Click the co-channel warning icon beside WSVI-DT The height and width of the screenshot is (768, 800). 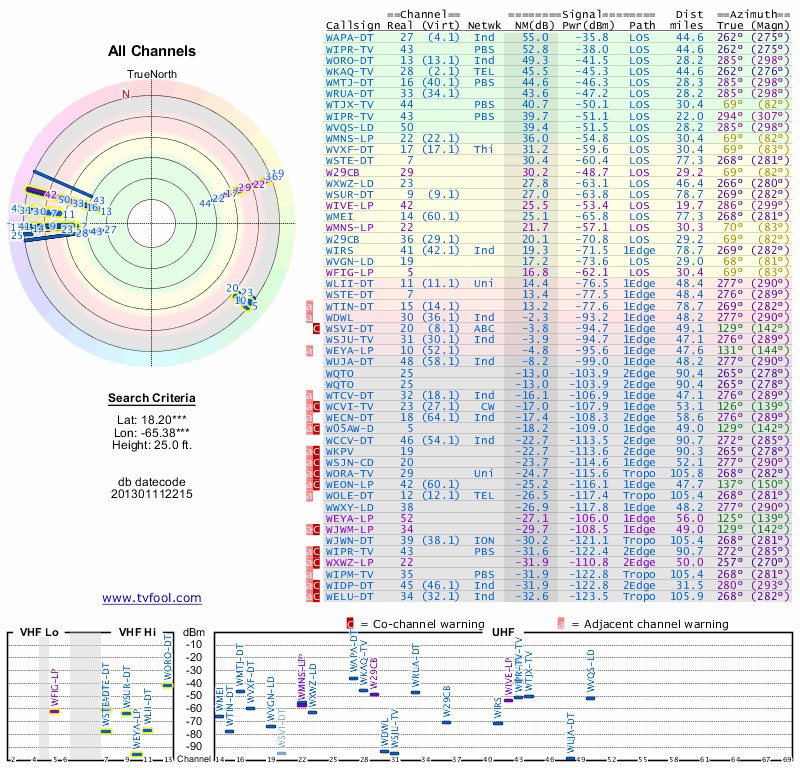316,329
